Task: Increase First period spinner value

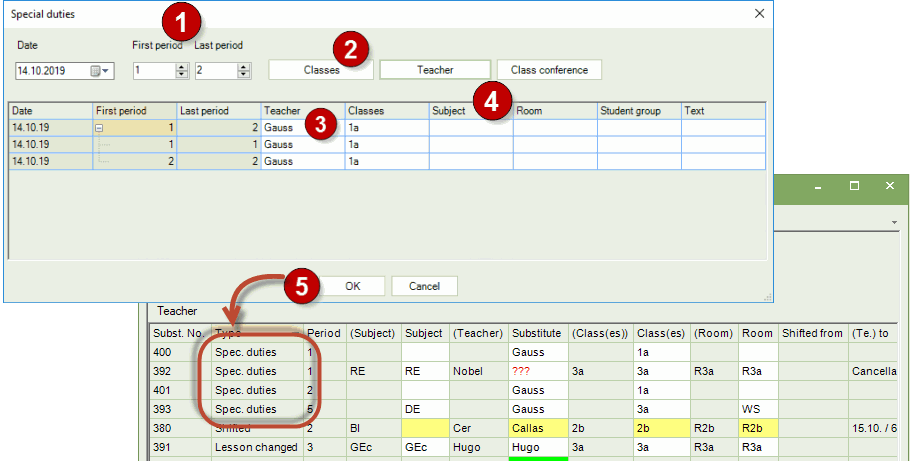Action: (181, 66)
